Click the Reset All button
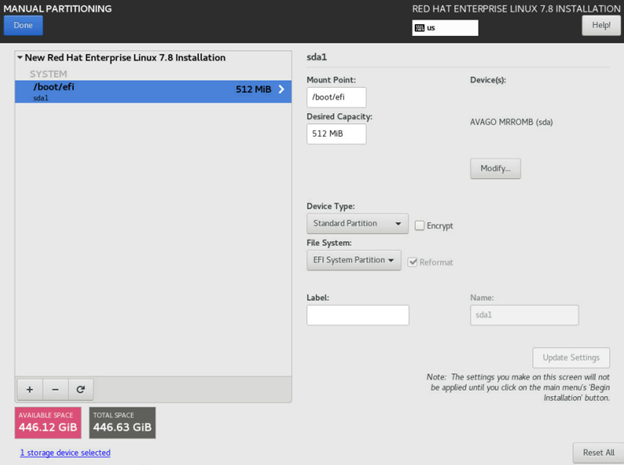This screenshot has height=465, width=624. pyautogui.click(x=597, y=453)
